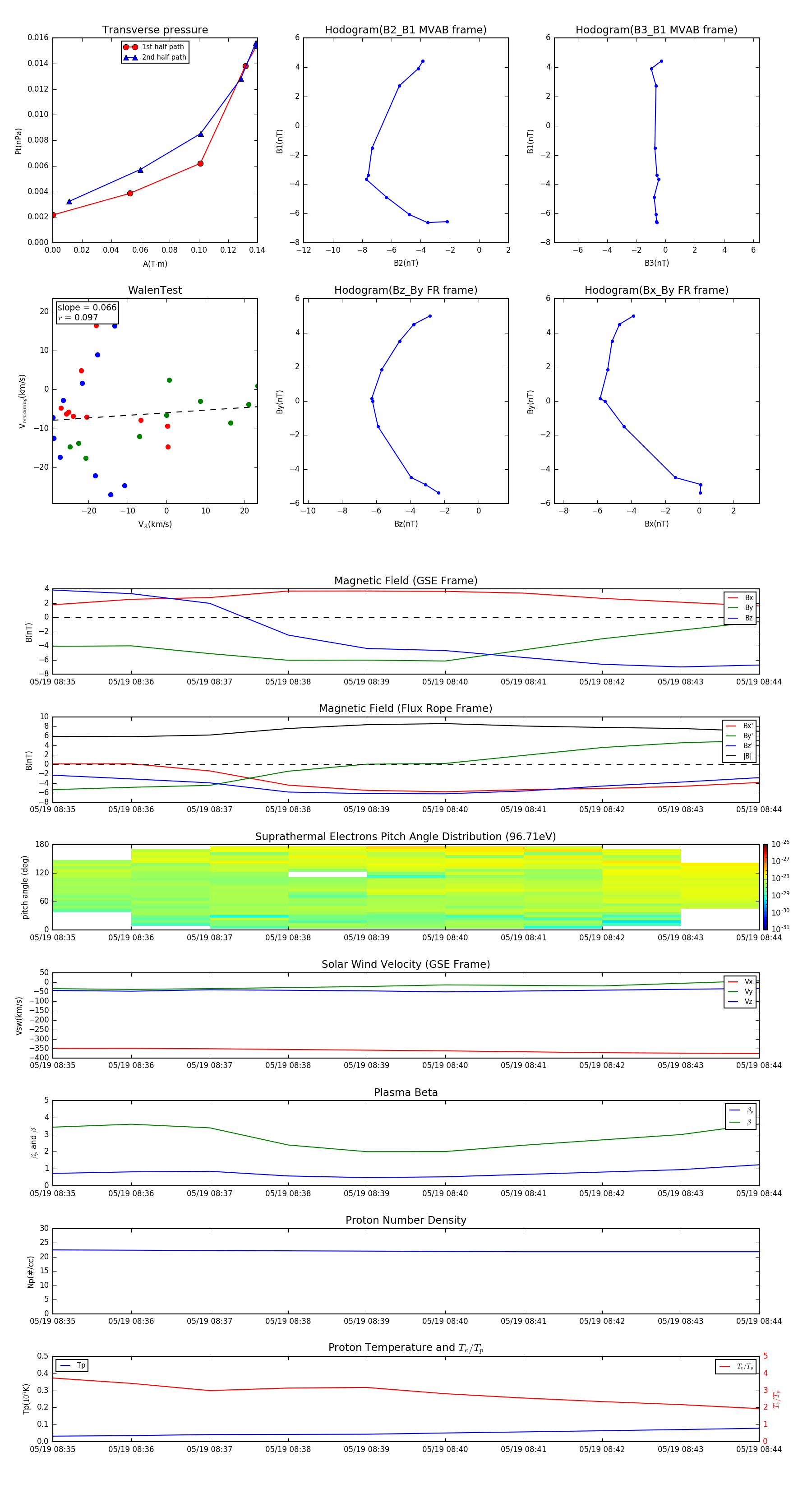Select Tp legend entry in temperature panel

[x=72, y=1365]
